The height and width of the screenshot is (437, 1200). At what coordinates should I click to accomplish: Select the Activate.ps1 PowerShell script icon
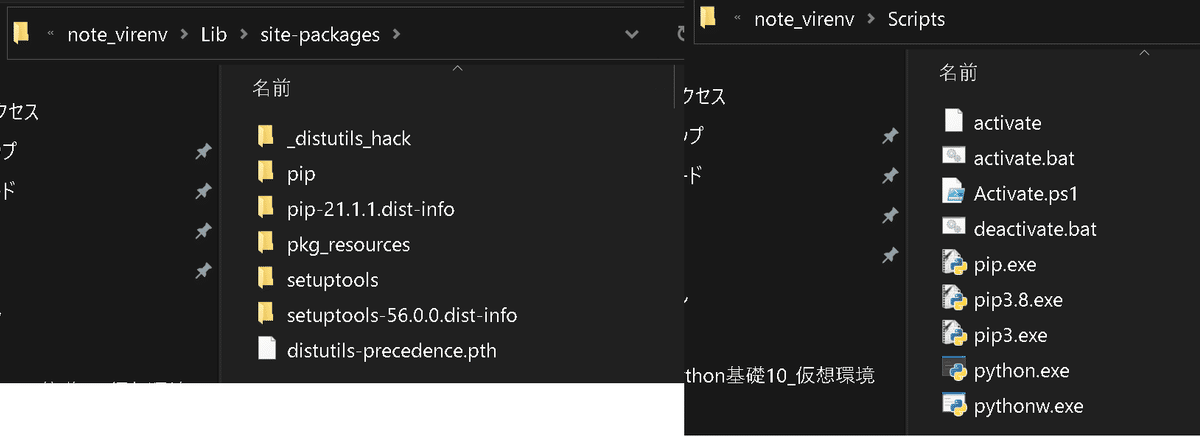point(953,193)
